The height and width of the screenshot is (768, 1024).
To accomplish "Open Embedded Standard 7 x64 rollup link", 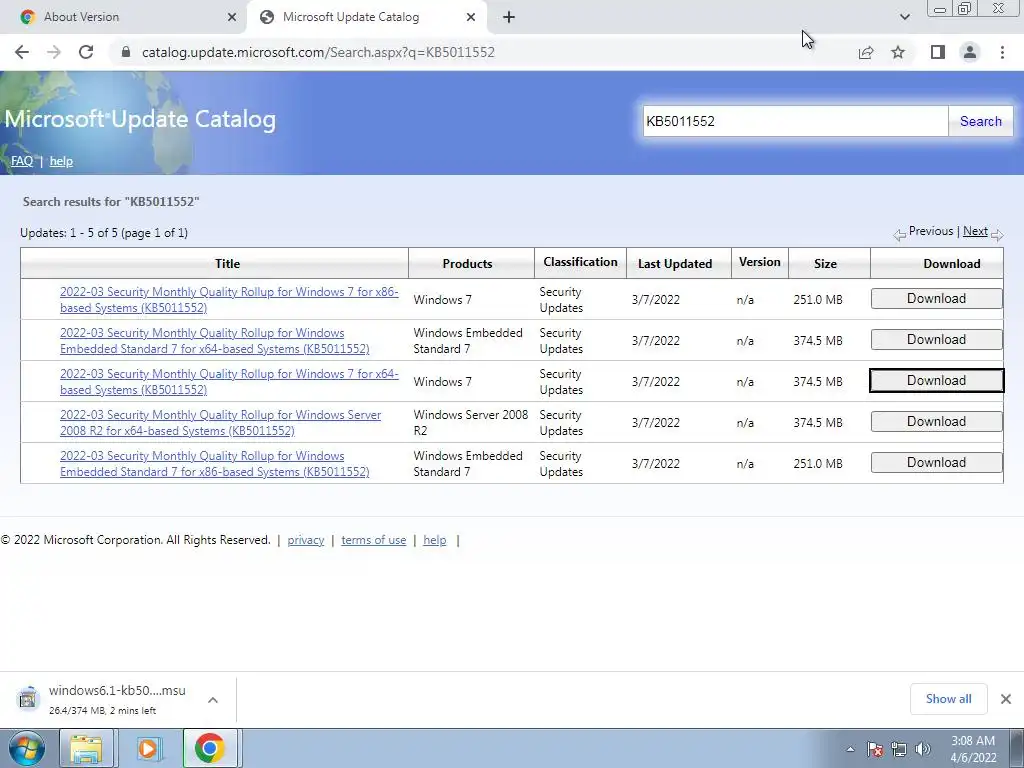I will click(x=215, y=341).
